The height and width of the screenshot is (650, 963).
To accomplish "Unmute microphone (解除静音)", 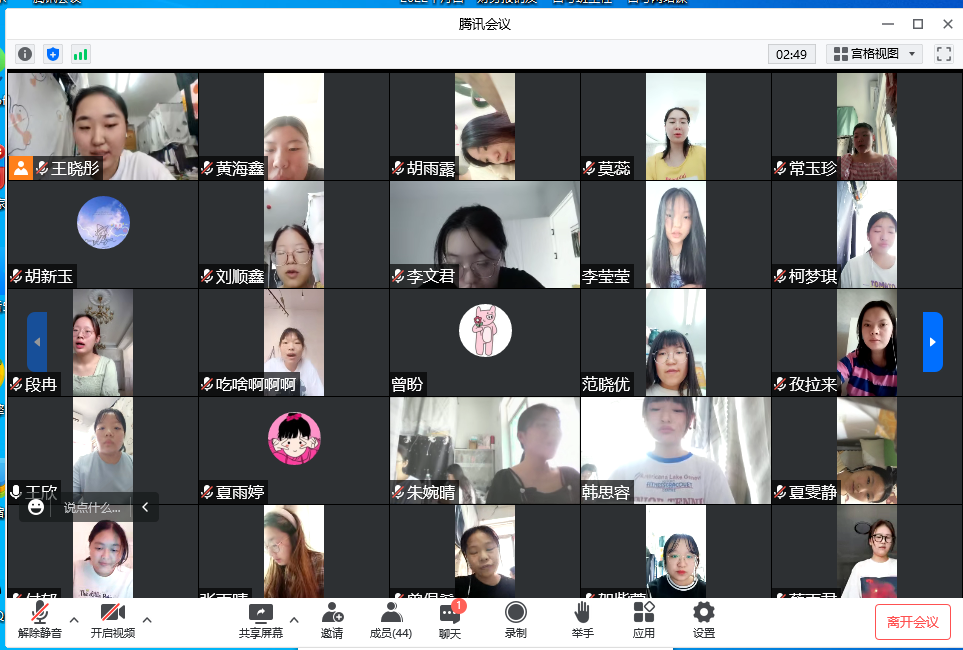I will [40, 620].
